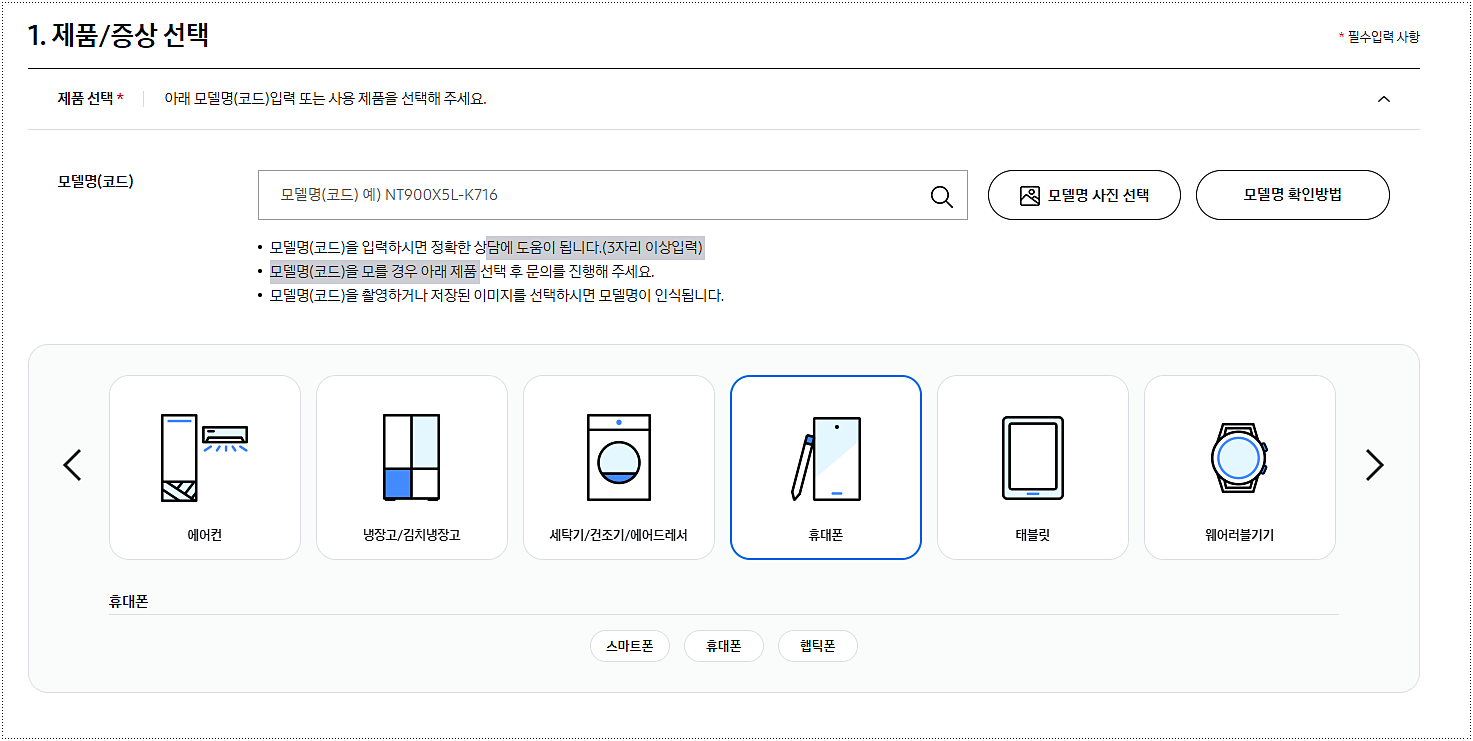
Task: Select the 태블릿 product category tile
Action: pos(1032,465)
